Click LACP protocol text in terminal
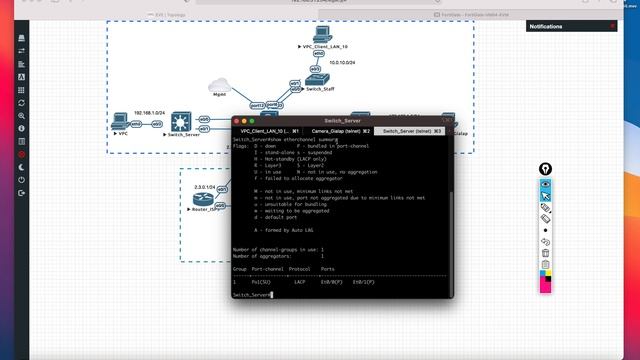 [300, 282]
